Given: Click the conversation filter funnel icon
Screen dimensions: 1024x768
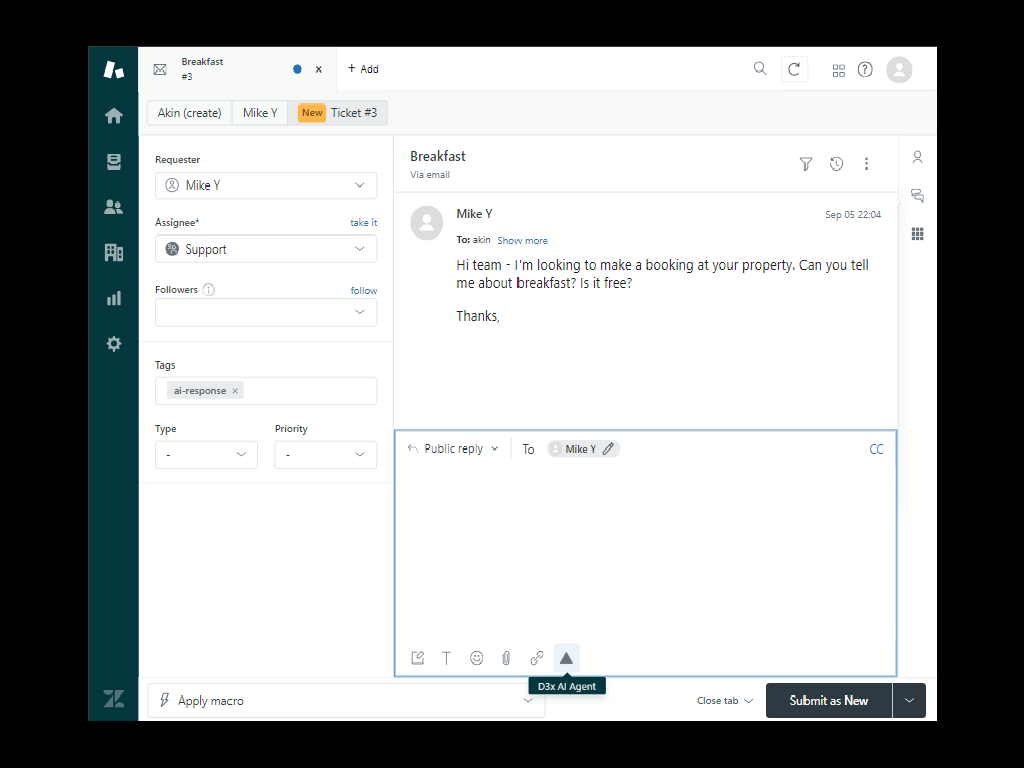Looking at the screenshot, I should (806, 164).
